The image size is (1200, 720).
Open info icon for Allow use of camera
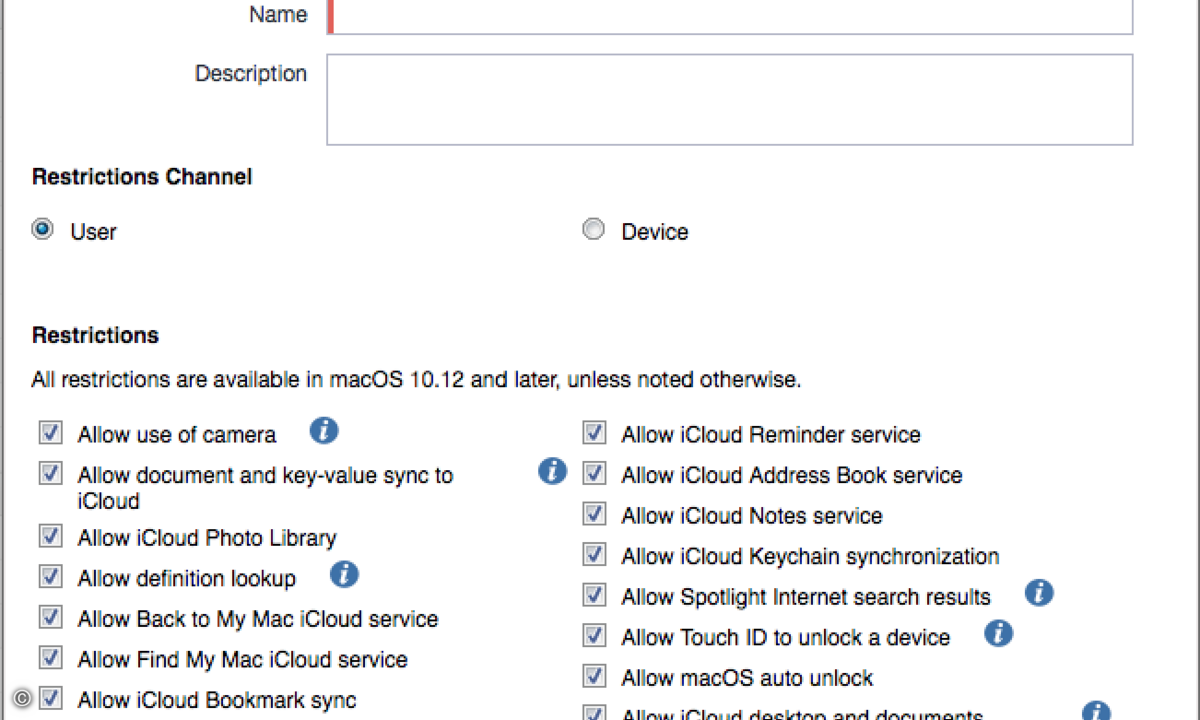click(x=324, y=431)
